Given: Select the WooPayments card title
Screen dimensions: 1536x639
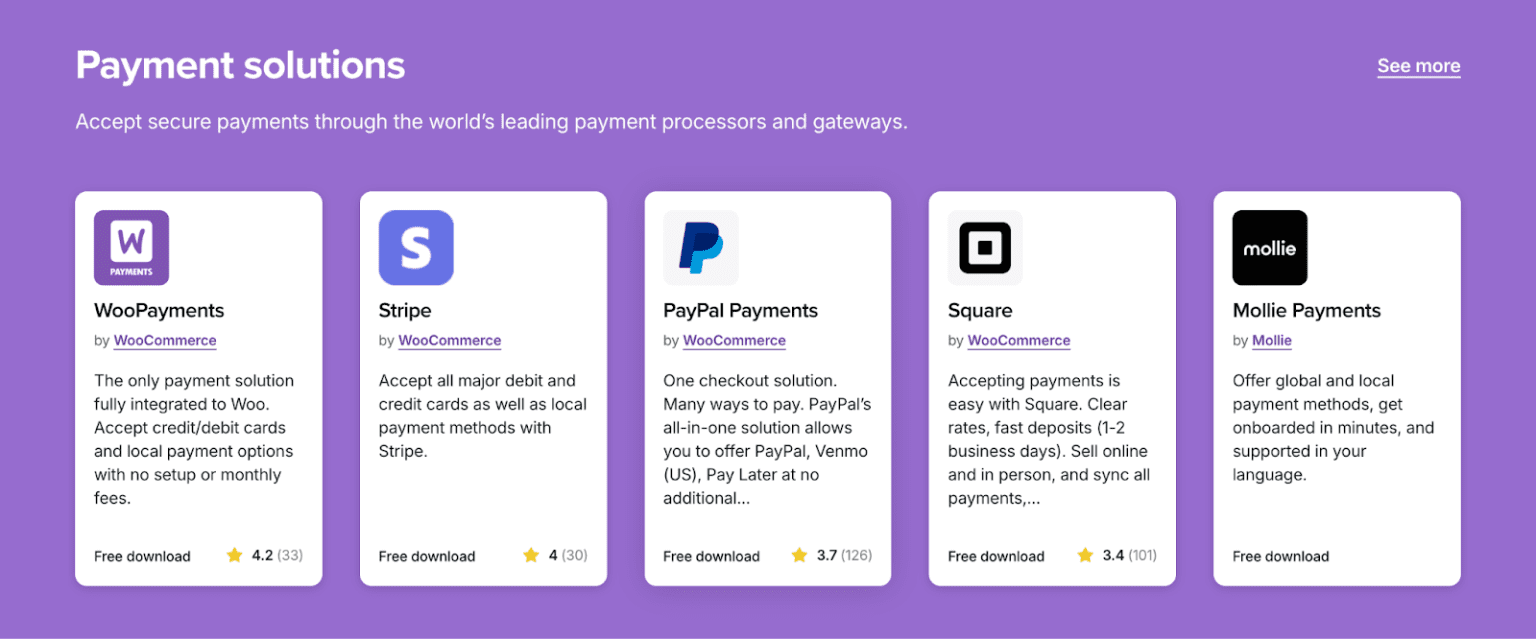Looking at the screenshot, I should pos(158,310).
